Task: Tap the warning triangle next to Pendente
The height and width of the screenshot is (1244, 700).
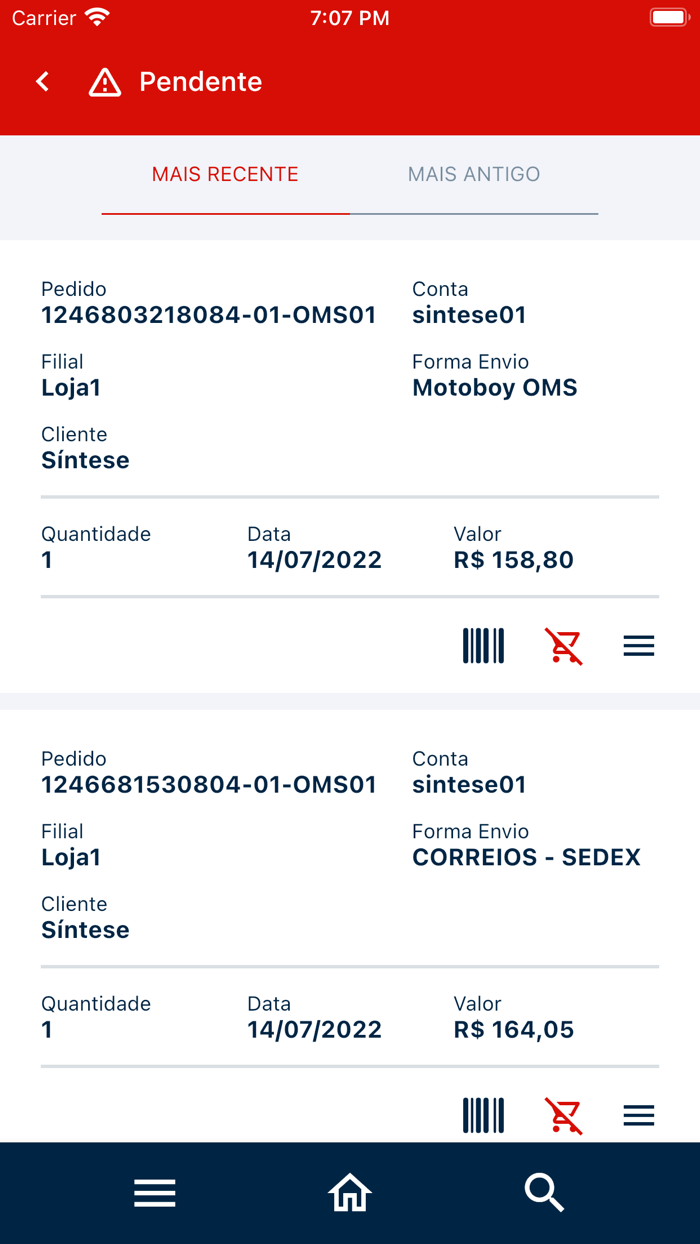Action: pyautogui.click(x=105, y=82)
